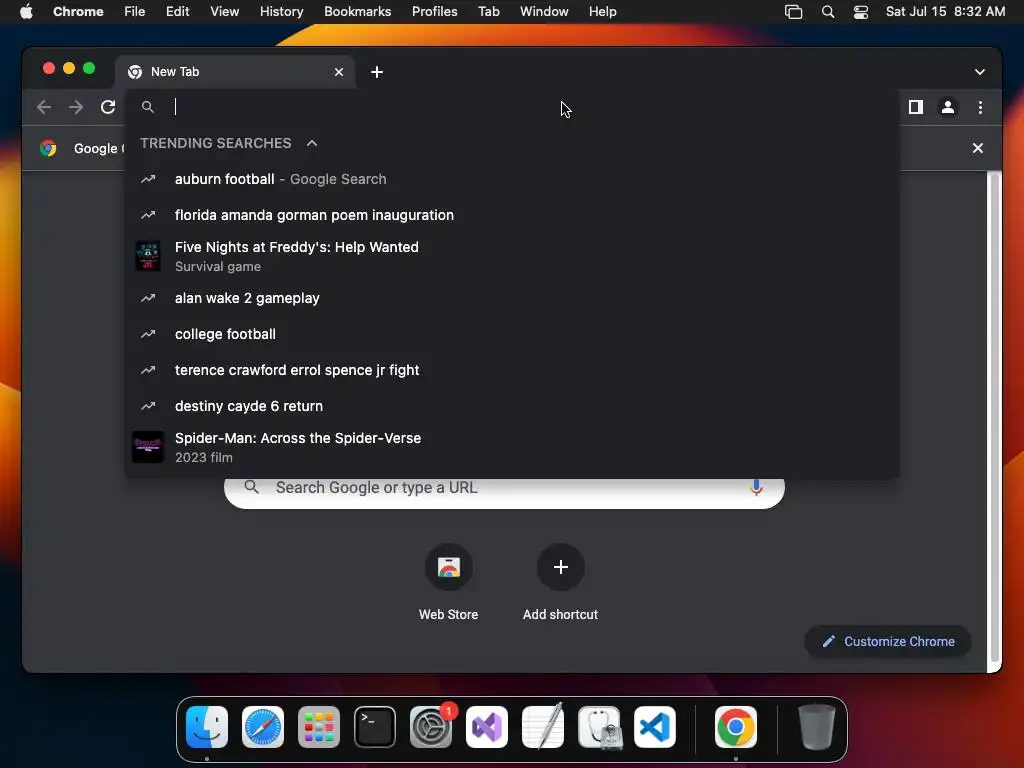Add a new shortcut
The height and width of the screenshot is (768, 1024).
[560, 581]
